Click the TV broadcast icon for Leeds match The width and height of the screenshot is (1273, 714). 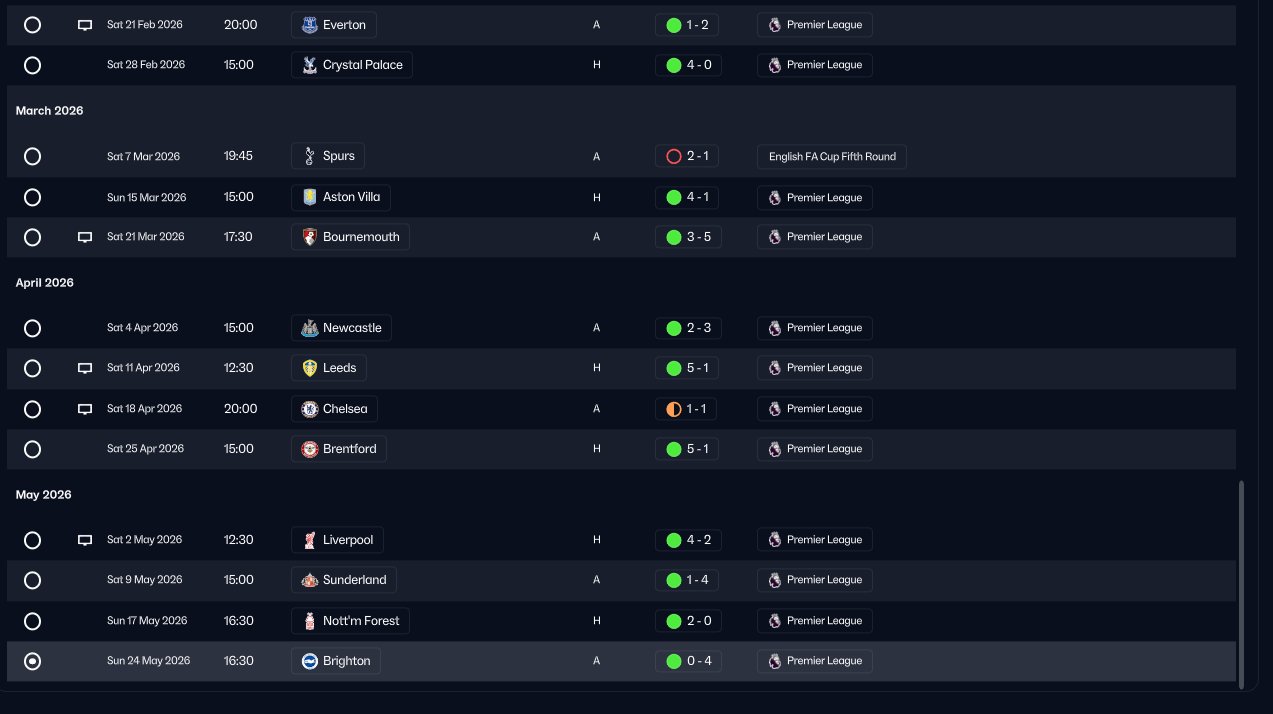[85, 368]
